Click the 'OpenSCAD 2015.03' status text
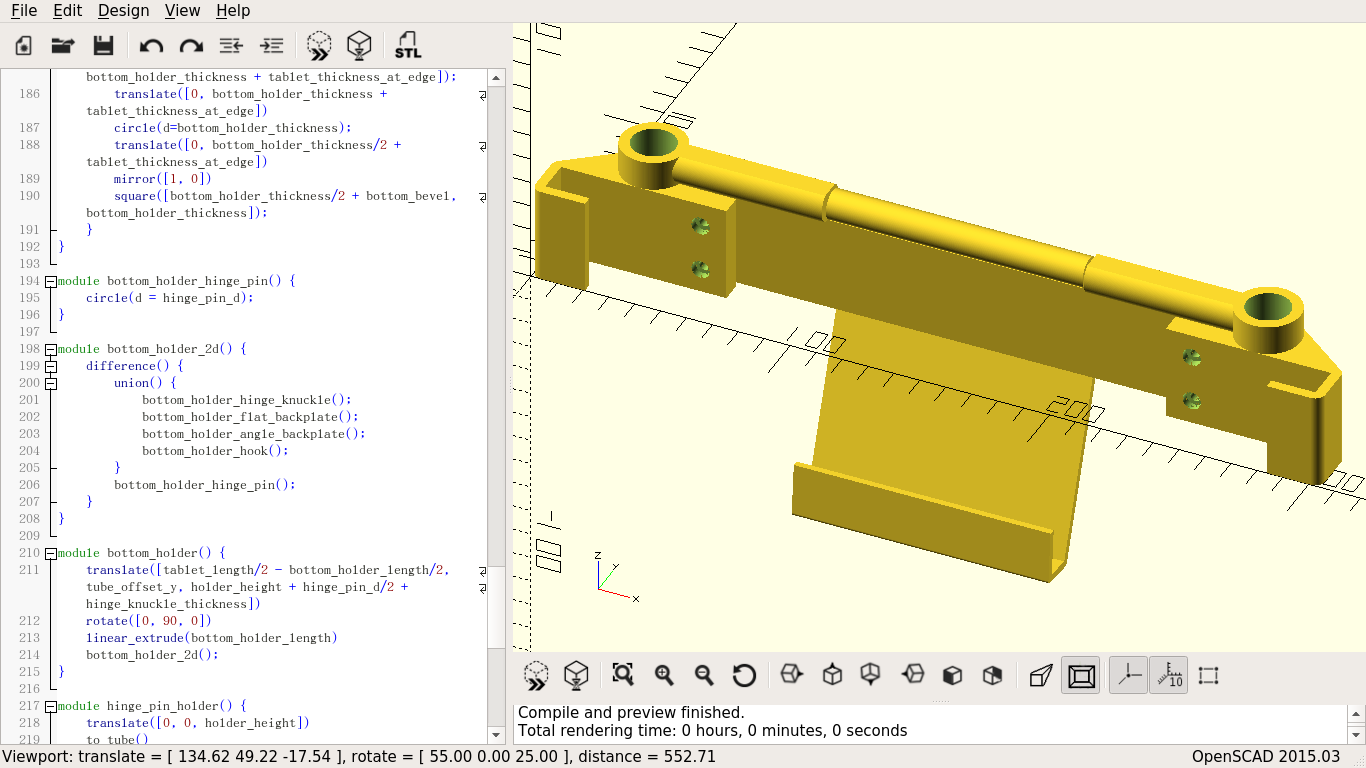The height and width of the screenshot is (768, 1366). pyautogui.click(x=1266, y=757)
